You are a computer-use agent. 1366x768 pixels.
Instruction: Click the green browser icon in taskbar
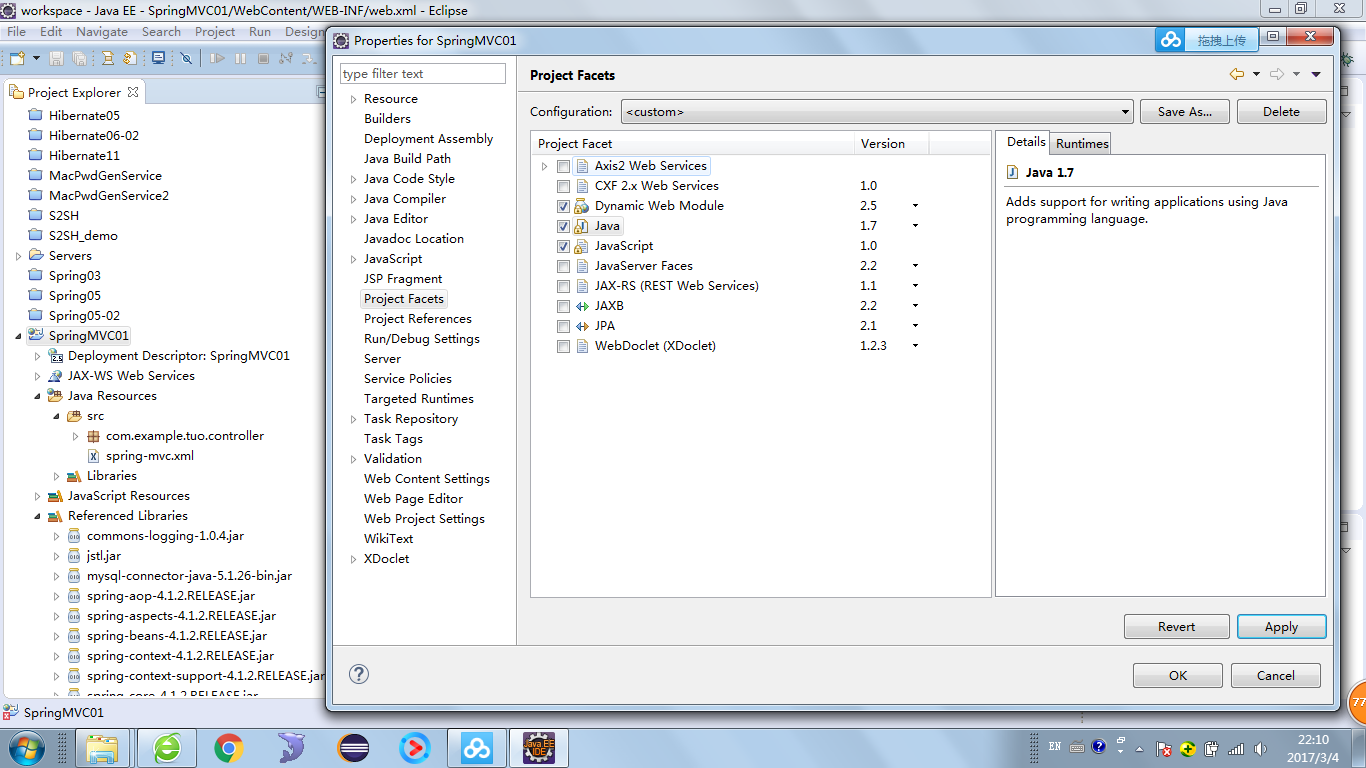(167, 747)
